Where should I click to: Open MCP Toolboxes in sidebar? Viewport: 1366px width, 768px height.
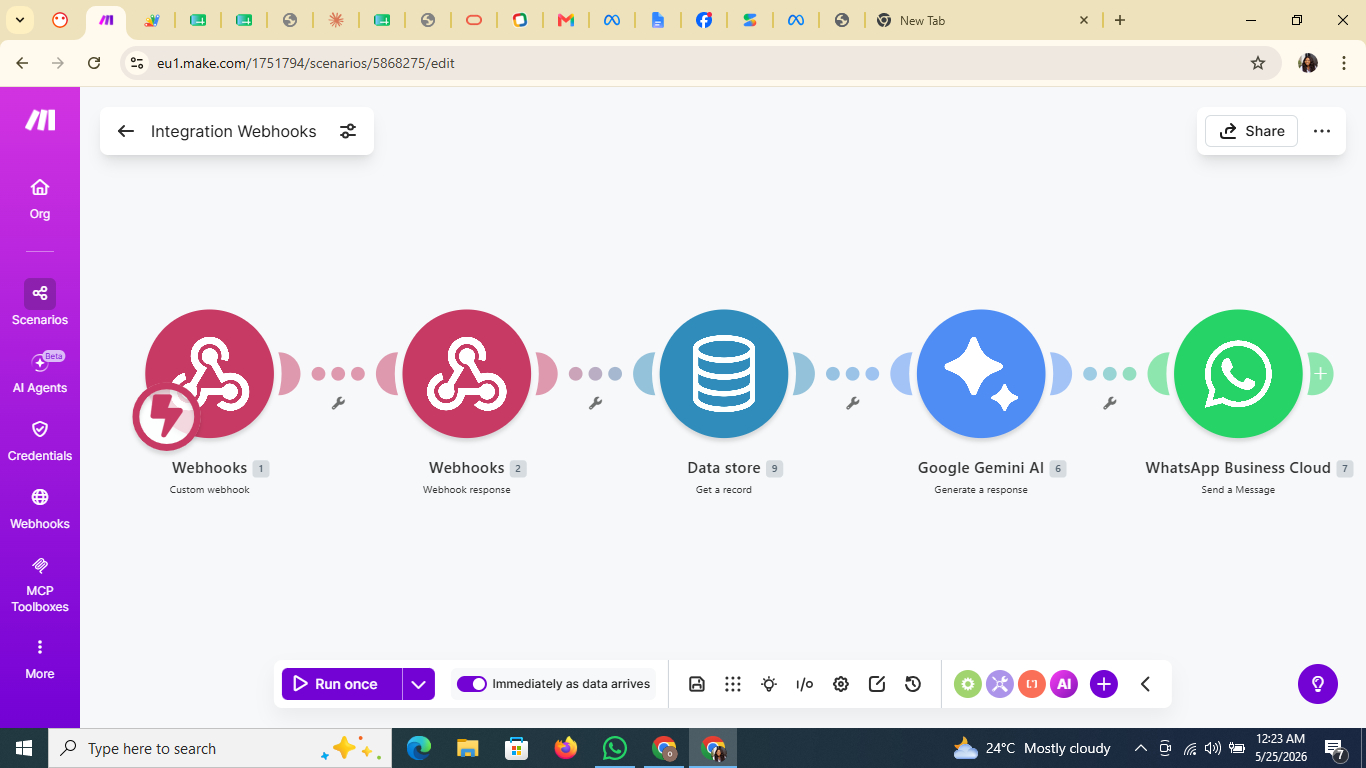(x=40, y=584)
